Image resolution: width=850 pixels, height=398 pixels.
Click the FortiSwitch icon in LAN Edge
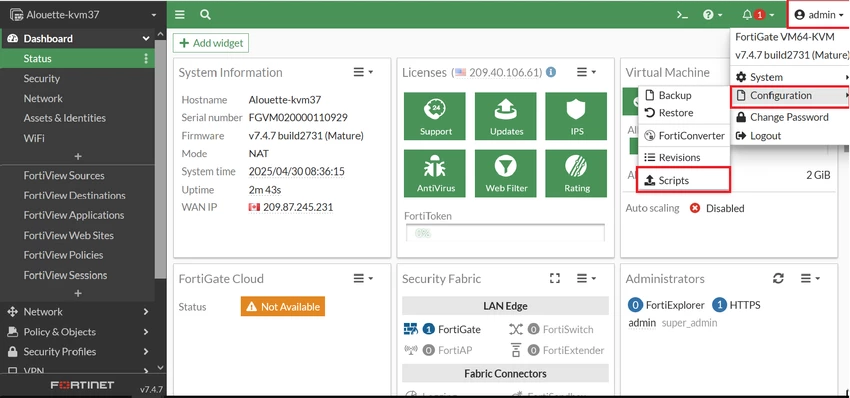[516, 329]
